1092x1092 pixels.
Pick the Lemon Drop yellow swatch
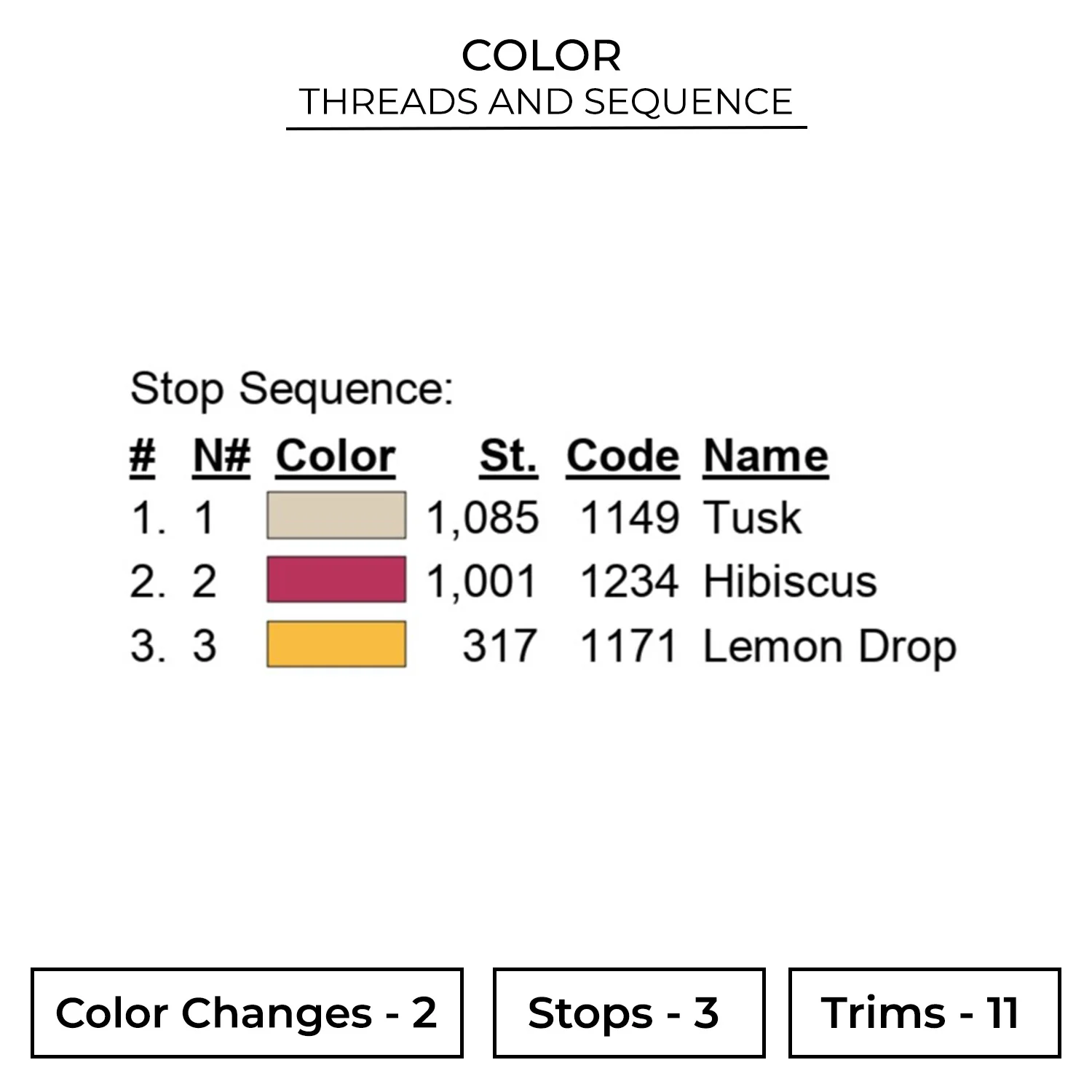[336, 644]
